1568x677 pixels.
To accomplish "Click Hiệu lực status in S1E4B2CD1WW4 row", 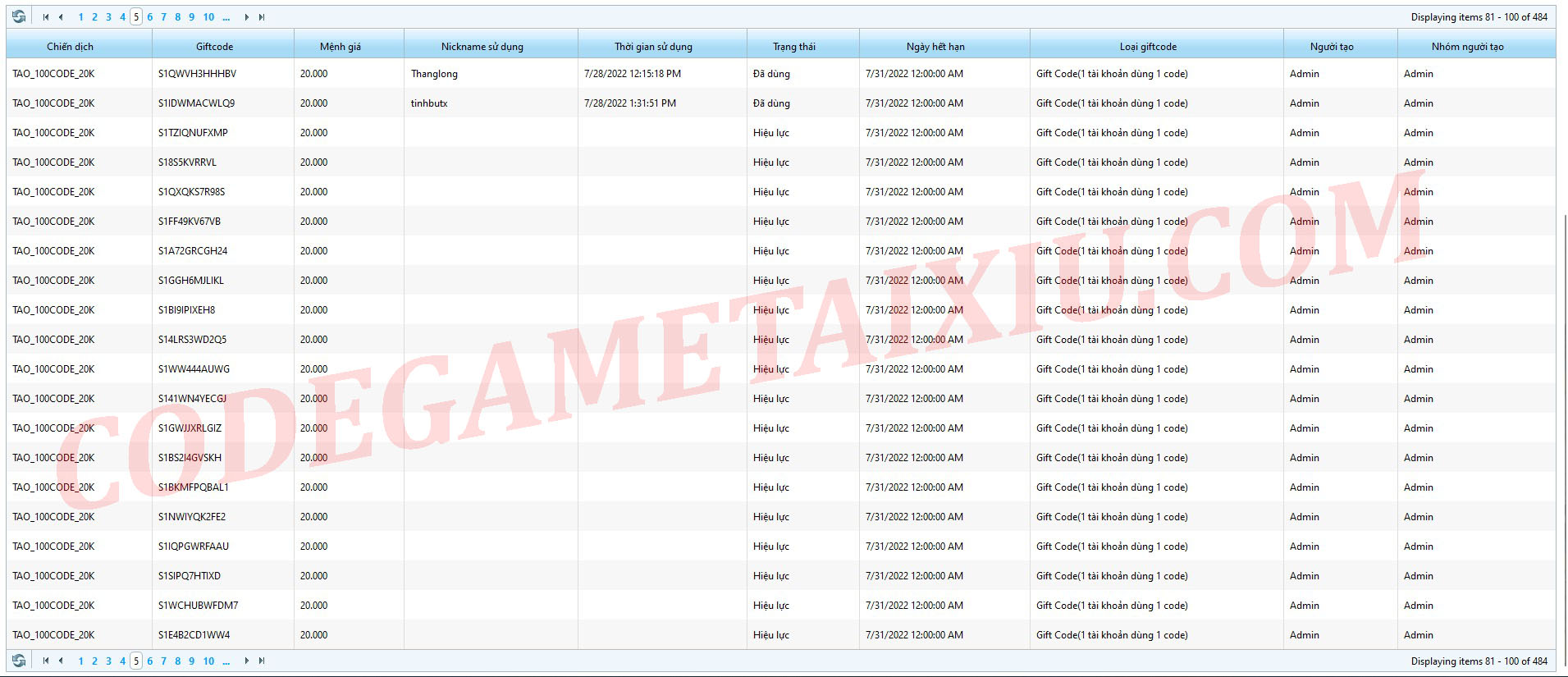I will (x=771, y=635).
